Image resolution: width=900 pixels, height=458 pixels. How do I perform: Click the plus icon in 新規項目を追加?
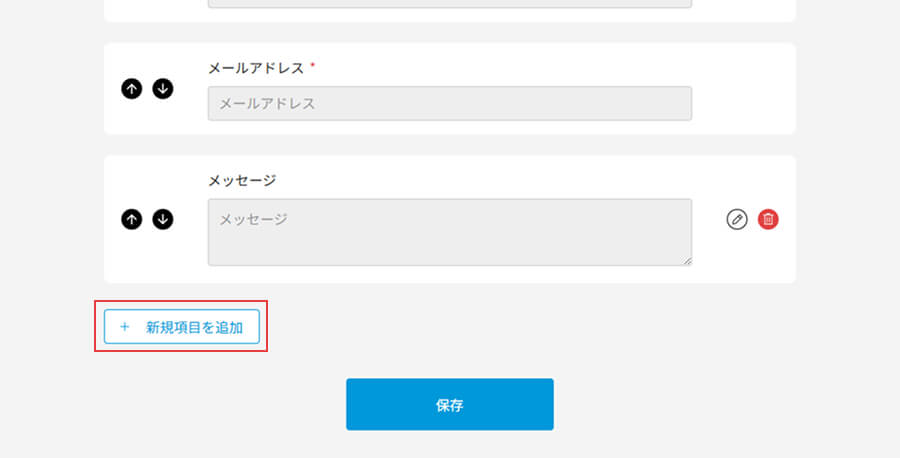click(125, 327)
